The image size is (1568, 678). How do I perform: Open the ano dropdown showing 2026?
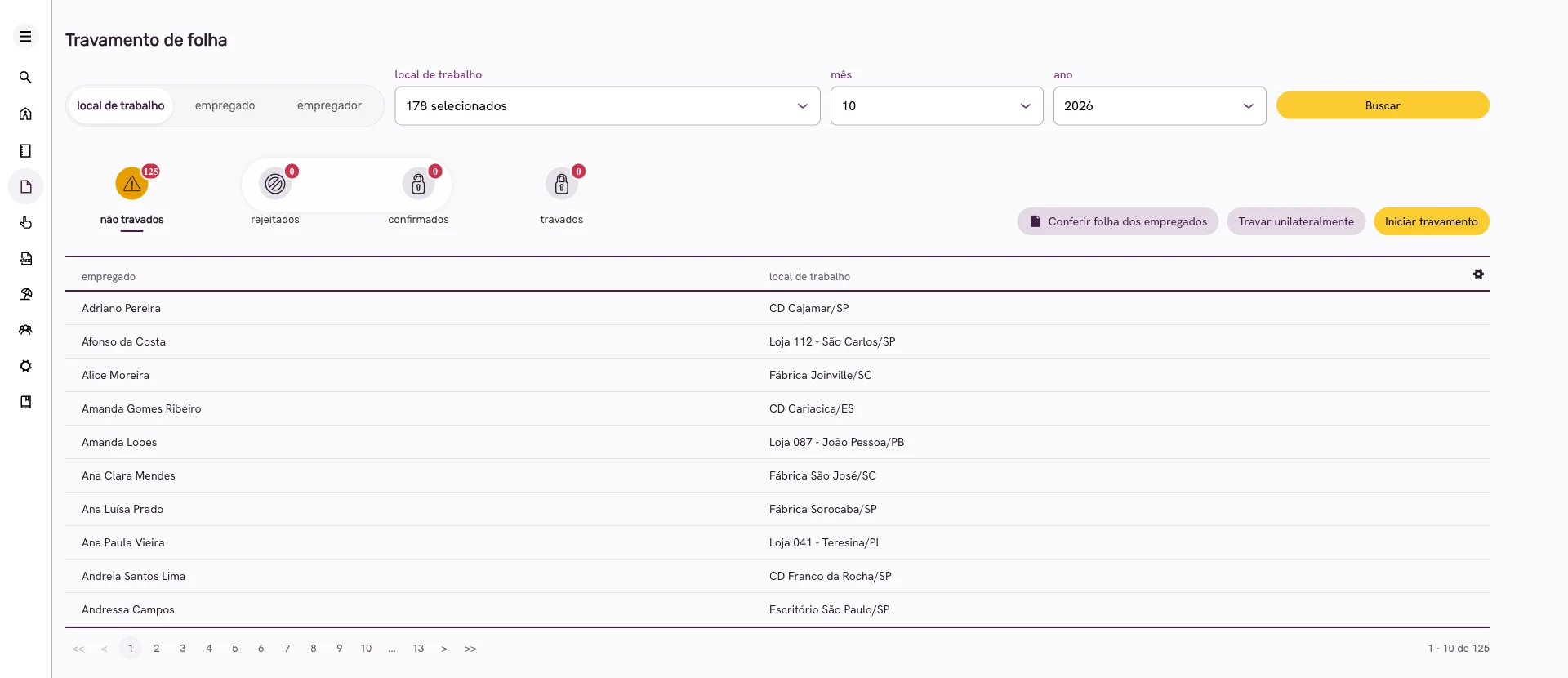[1160, 106]
